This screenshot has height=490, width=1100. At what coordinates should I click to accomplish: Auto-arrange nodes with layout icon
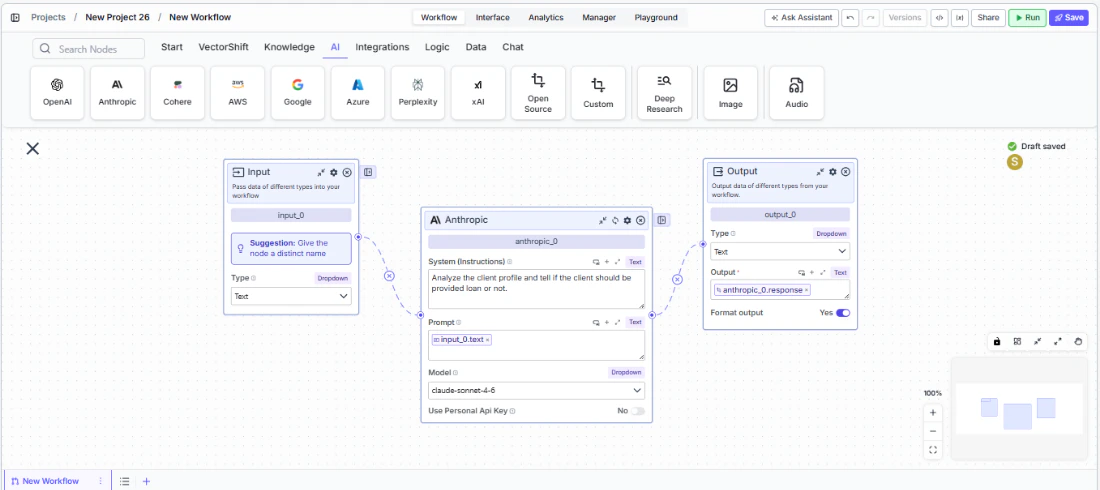[x=1017, y=341]
